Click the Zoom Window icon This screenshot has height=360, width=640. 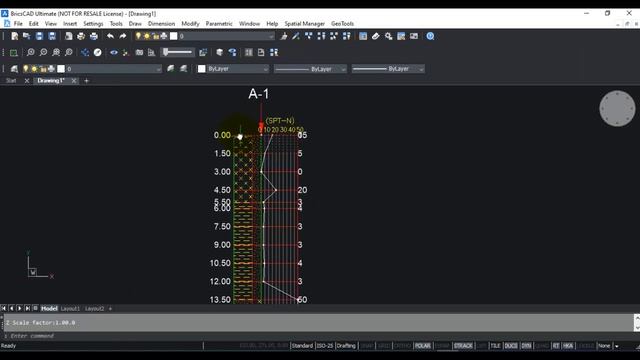pyautogui.click(x=13, y=53)
